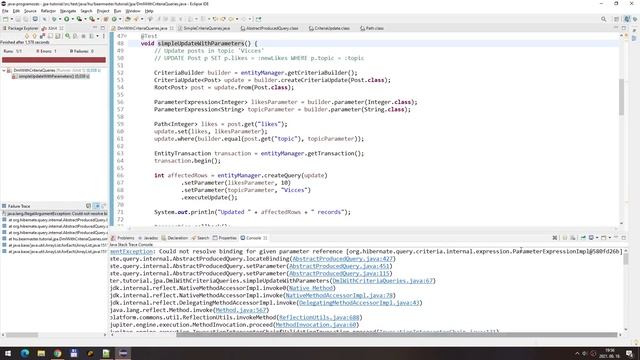Click the External Tools run icon
The width and height of the screenshot is (640, 360).
[x=92, y=19]
